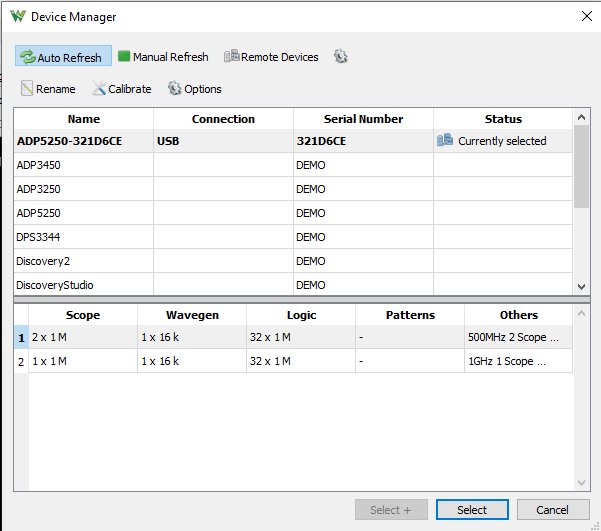
Task: Toggle the Auto Refresh button
Action: coord(63,56)
